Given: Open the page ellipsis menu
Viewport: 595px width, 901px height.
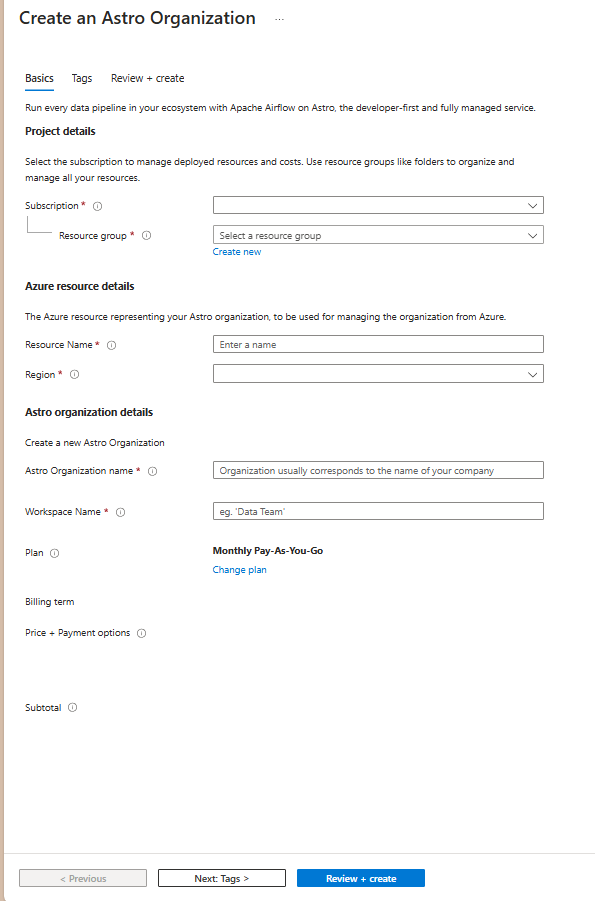Looking at the screenshot, I should [279, 18].
